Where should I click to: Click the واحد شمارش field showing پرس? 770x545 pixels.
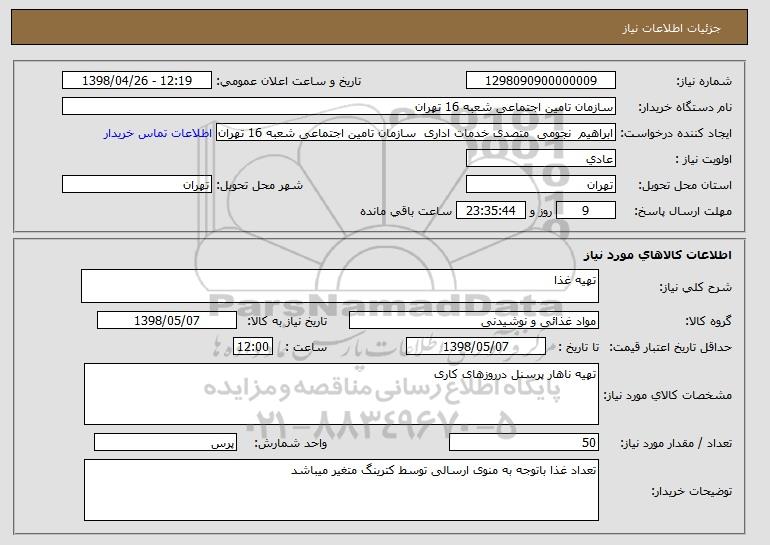point(165,442)
